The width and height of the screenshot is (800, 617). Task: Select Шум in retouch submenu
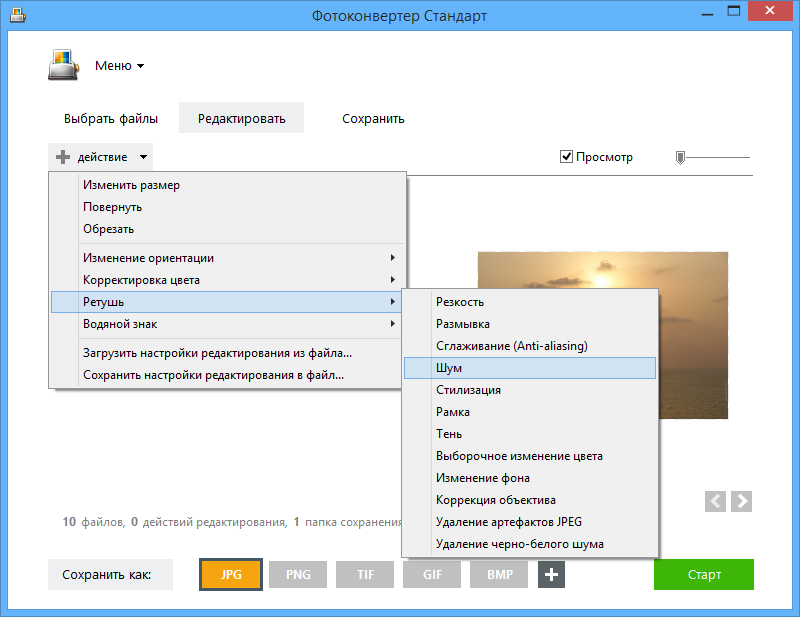coord(530,368)
